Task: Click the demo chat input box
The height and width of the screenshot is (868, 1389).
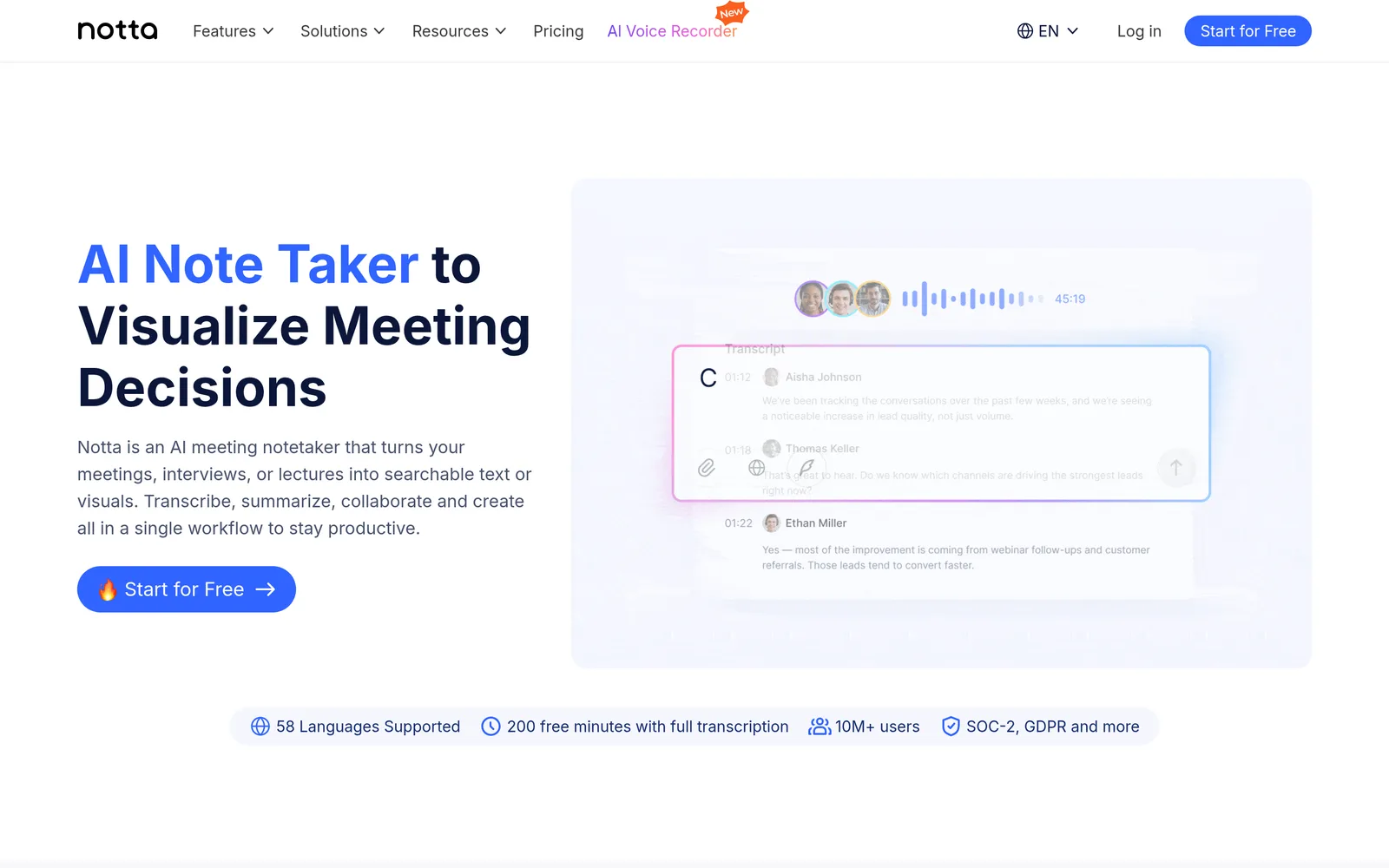Action: [941, 424]
